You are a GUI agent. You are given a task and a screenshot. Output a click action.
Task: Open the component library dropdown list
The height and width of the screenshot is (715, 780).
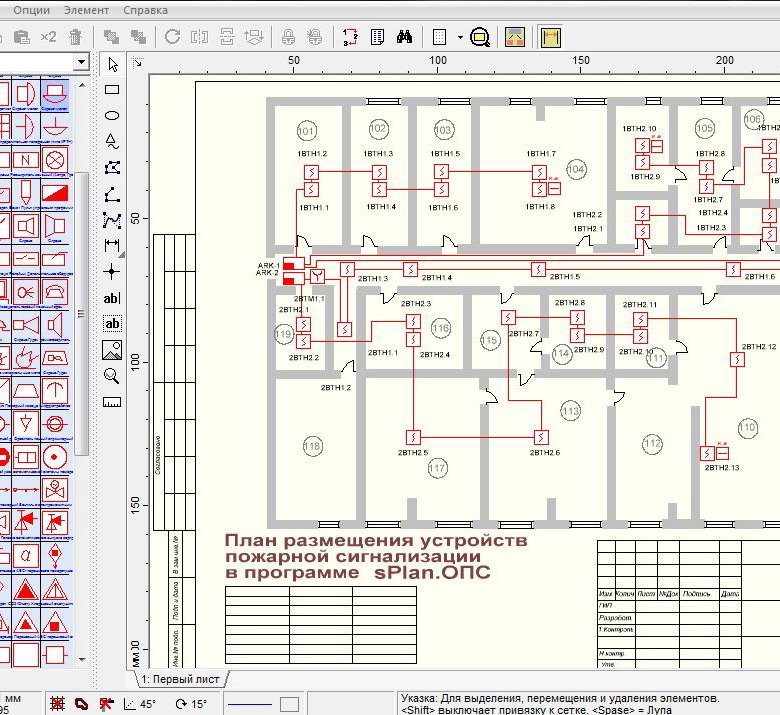point(80,63)
